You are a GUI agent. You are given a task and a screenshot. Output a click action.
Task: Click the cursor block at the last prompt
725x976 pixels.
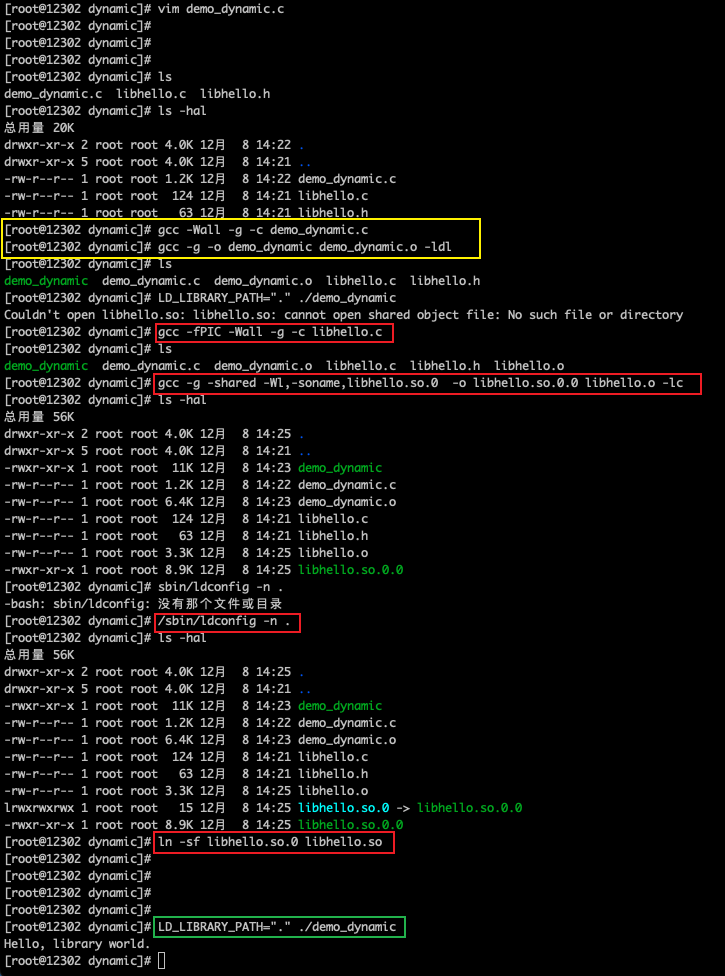[x=162, y=961]
